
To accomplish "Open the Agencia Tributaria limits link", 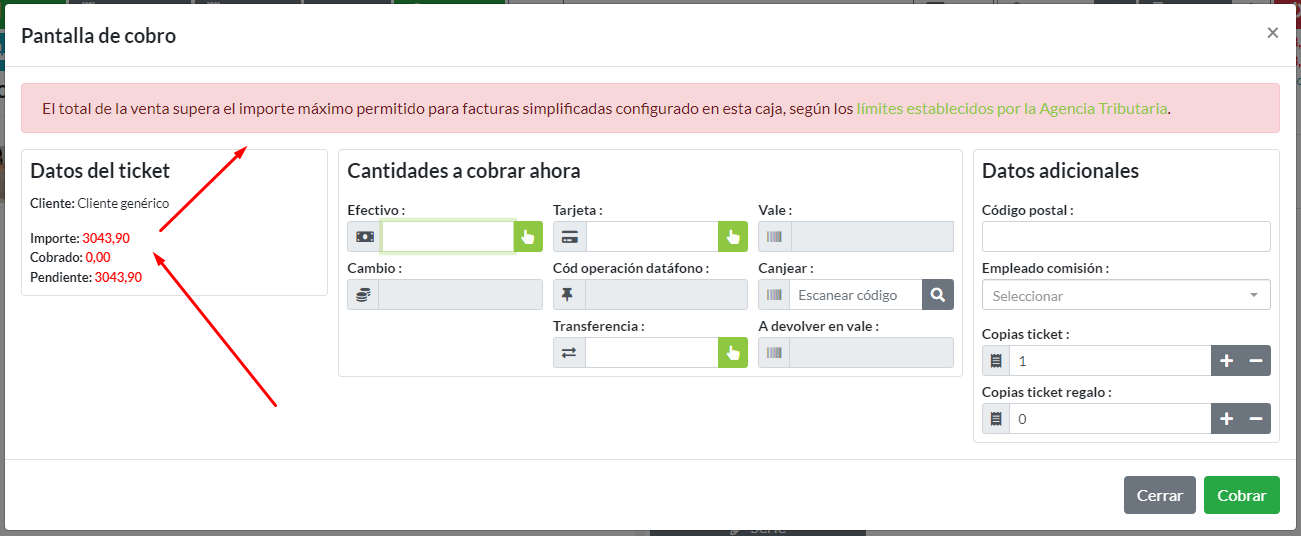I will pyautogui.click(x=1012, y=108).
